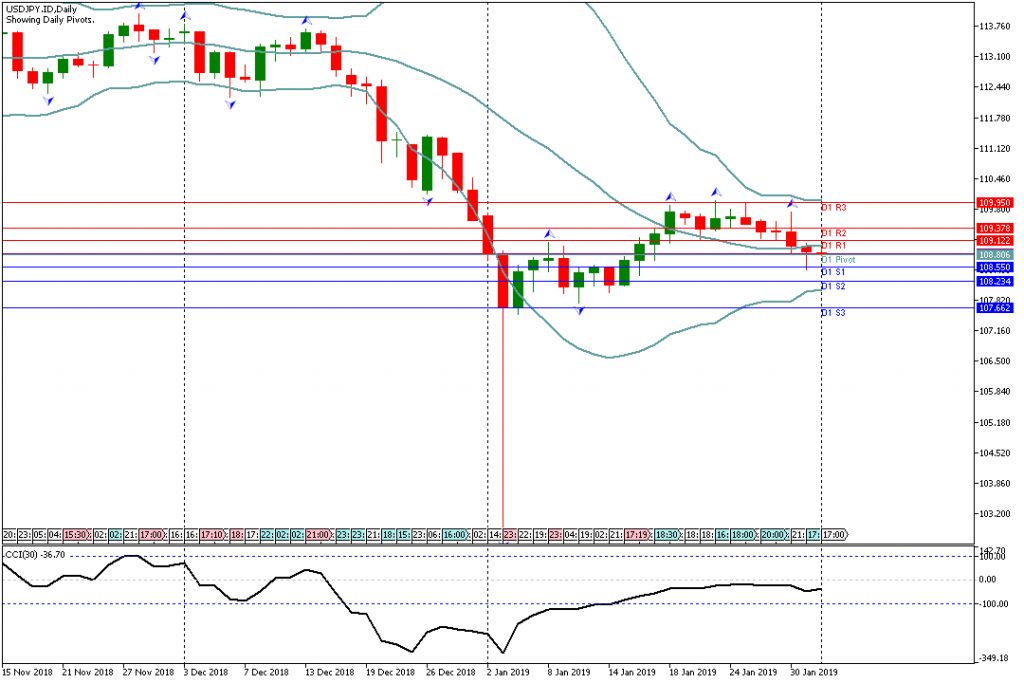Click the red 109.950 price tag
This screenshot has width=1024, height=683.
point(995,202)
